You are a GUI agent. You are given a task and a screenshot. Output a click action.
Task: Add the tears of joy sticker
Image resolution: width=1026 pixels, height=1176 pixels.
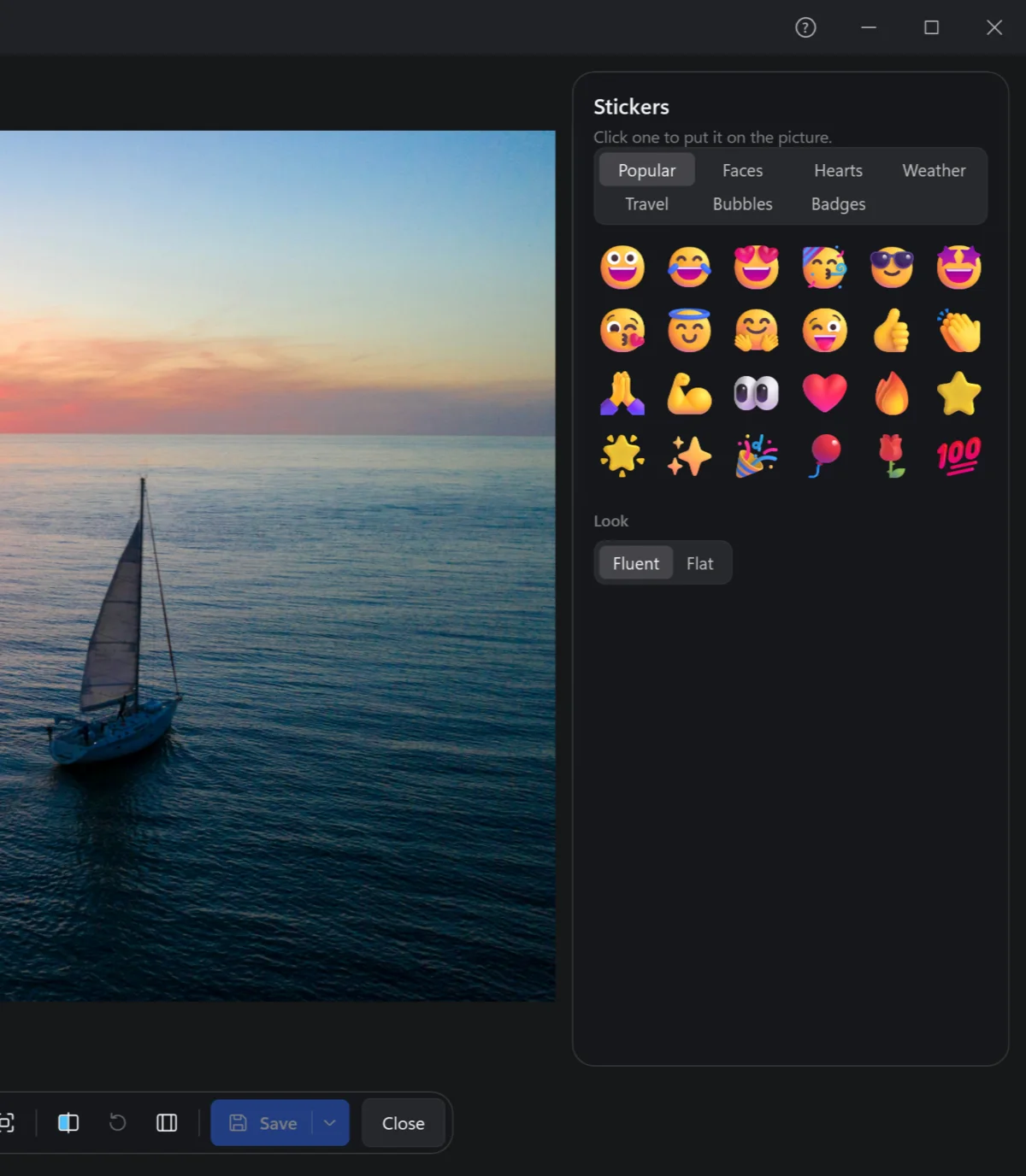click(689, 268)
